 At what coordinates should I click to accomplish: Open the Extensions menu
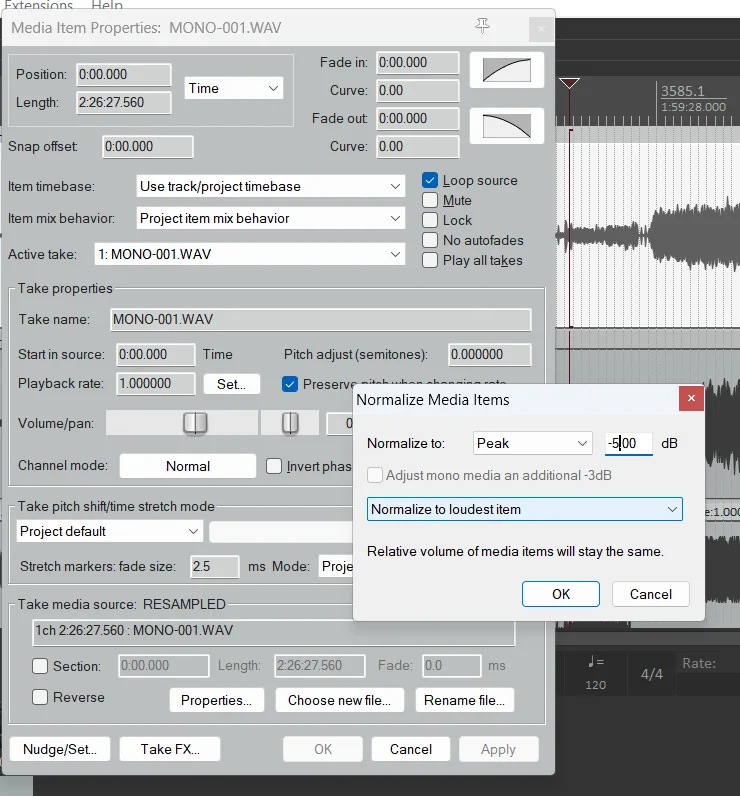tap(39, 6)
